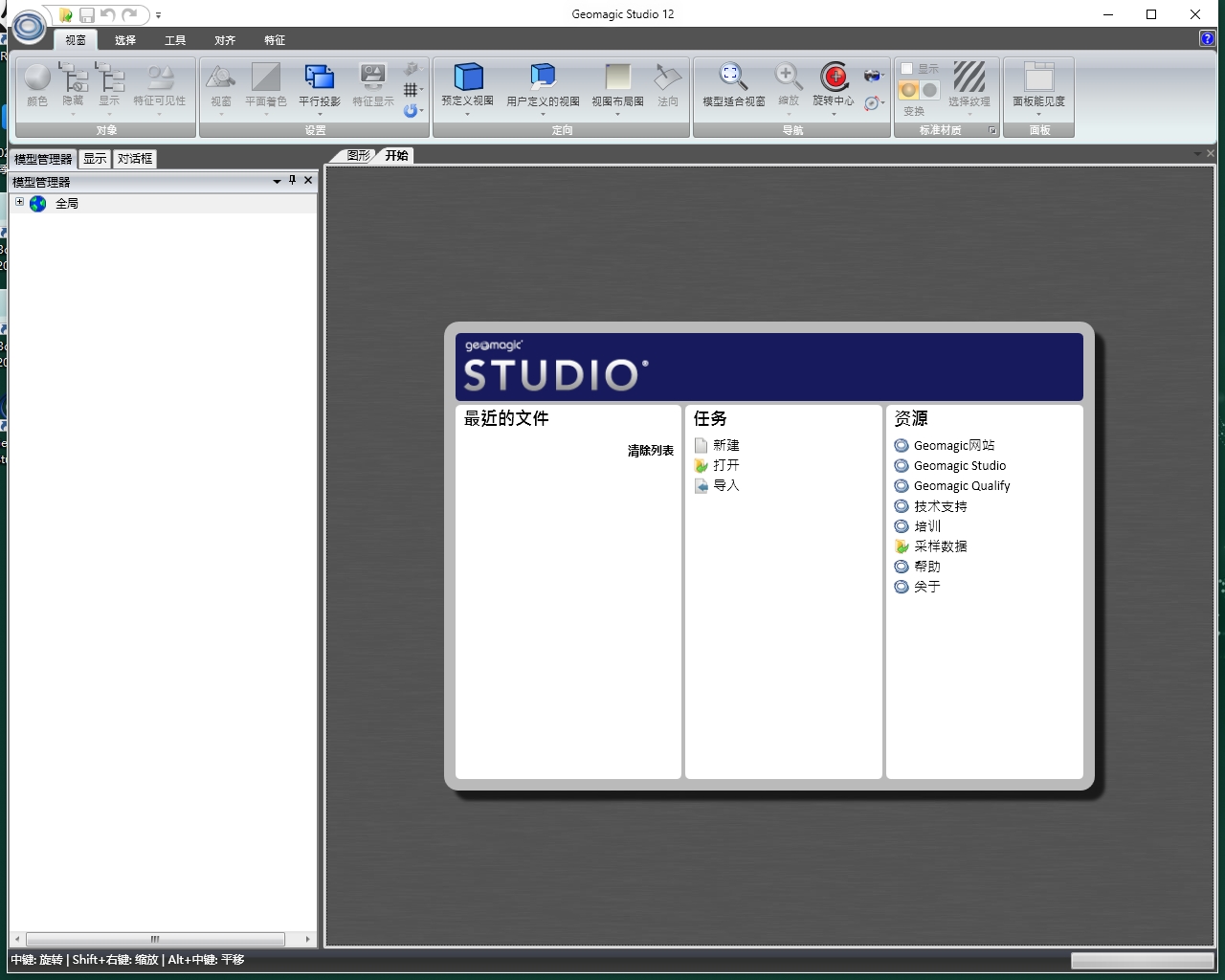Image resolution: width=1225 pixels, height=980 pixels.
Task: Switch to the 特征 ribbon tab
Action: click(x=275, y=40)
